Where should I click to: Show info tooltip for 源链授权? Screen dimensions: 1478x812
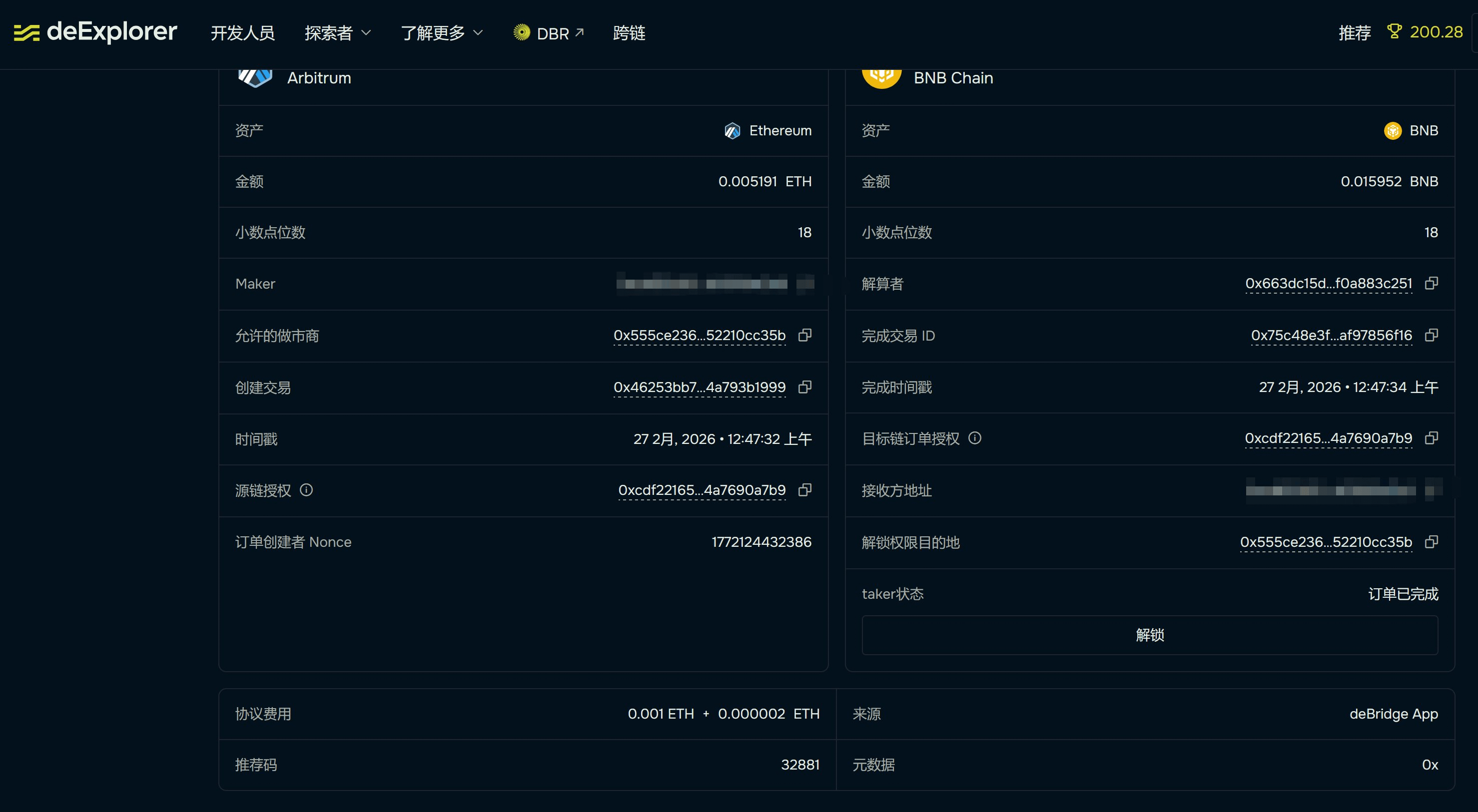pos(306,490)
